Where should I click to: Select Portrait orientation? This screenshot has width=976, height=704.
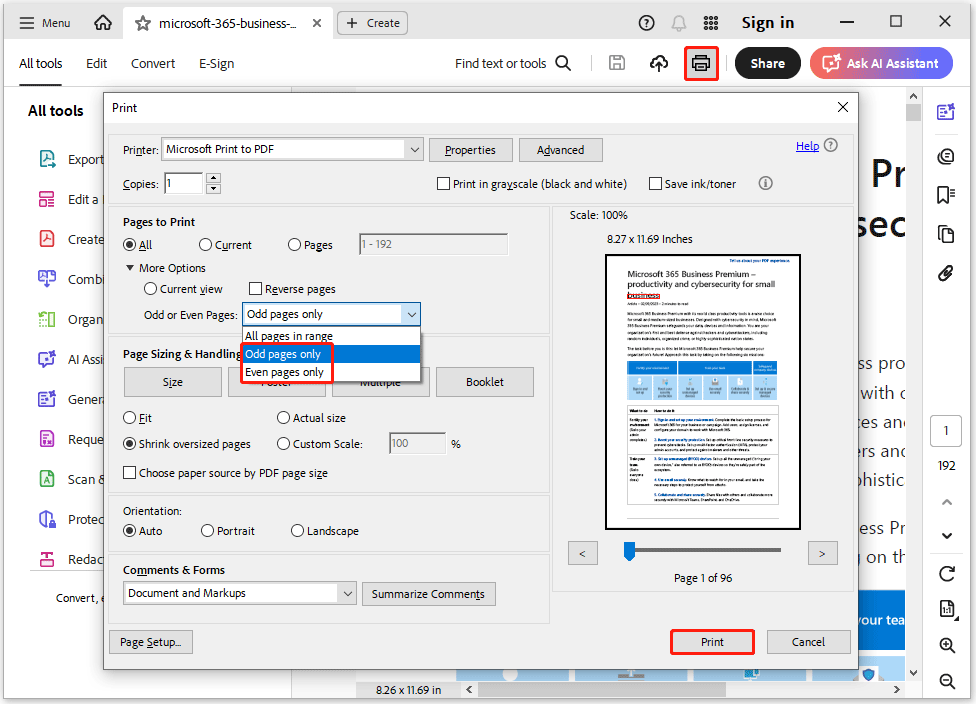[207, 531]
